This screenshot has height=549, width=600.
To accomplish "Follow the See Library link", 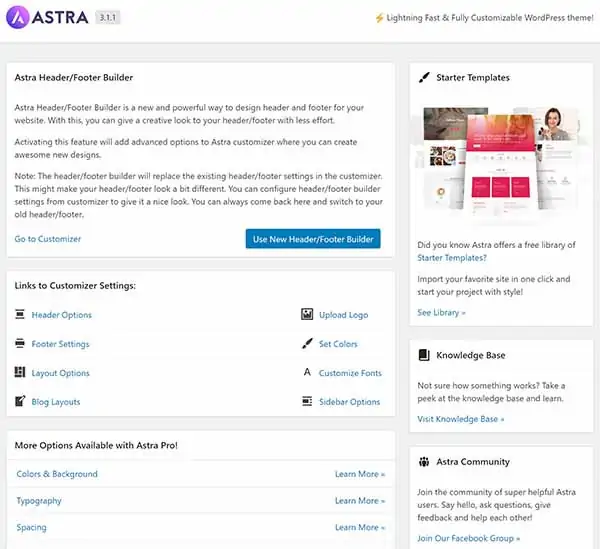I will (441, 313).
